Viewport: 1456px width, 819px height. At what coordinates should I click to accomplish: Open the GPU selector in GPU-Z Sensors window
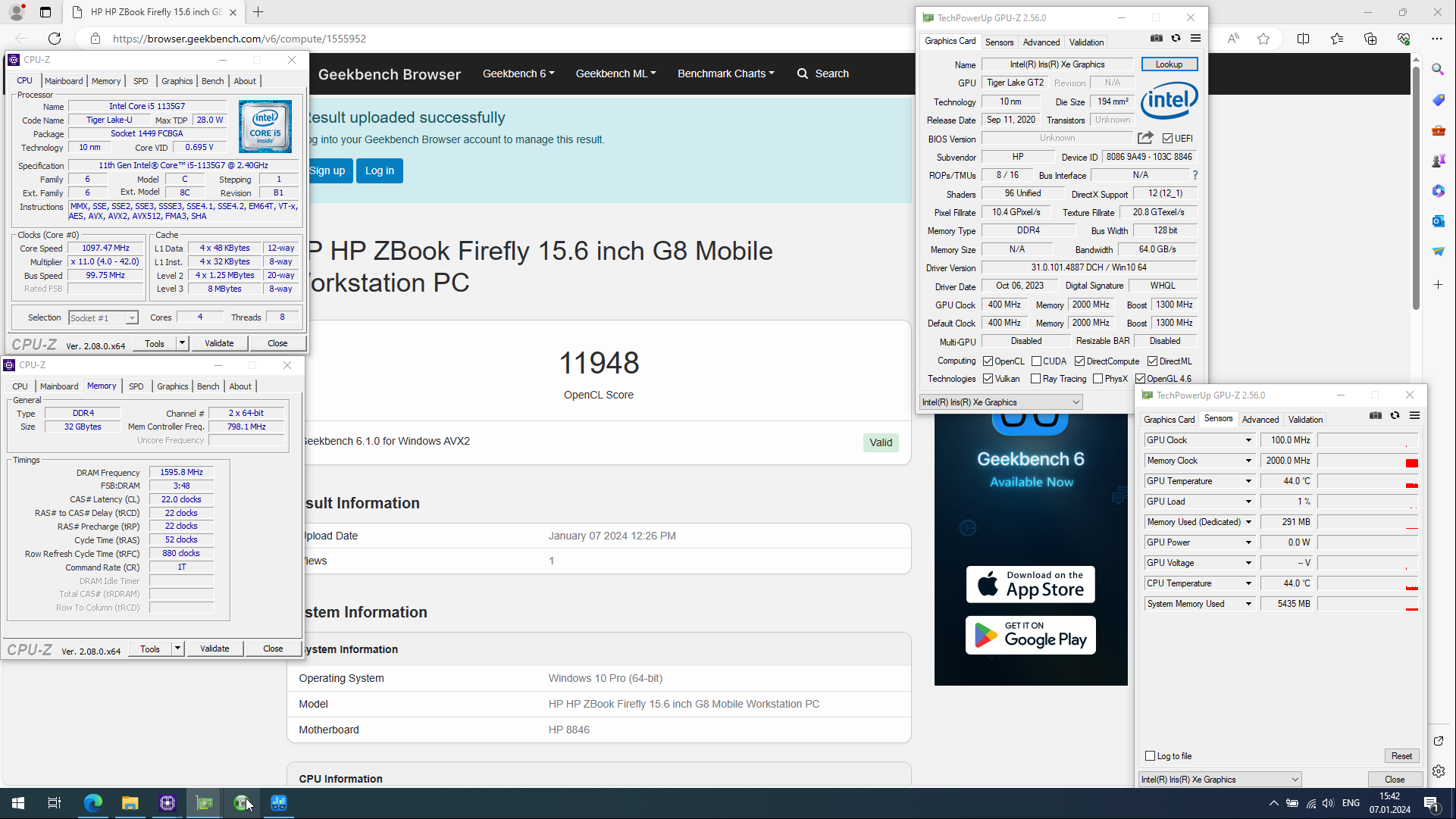coord(1220,780)
